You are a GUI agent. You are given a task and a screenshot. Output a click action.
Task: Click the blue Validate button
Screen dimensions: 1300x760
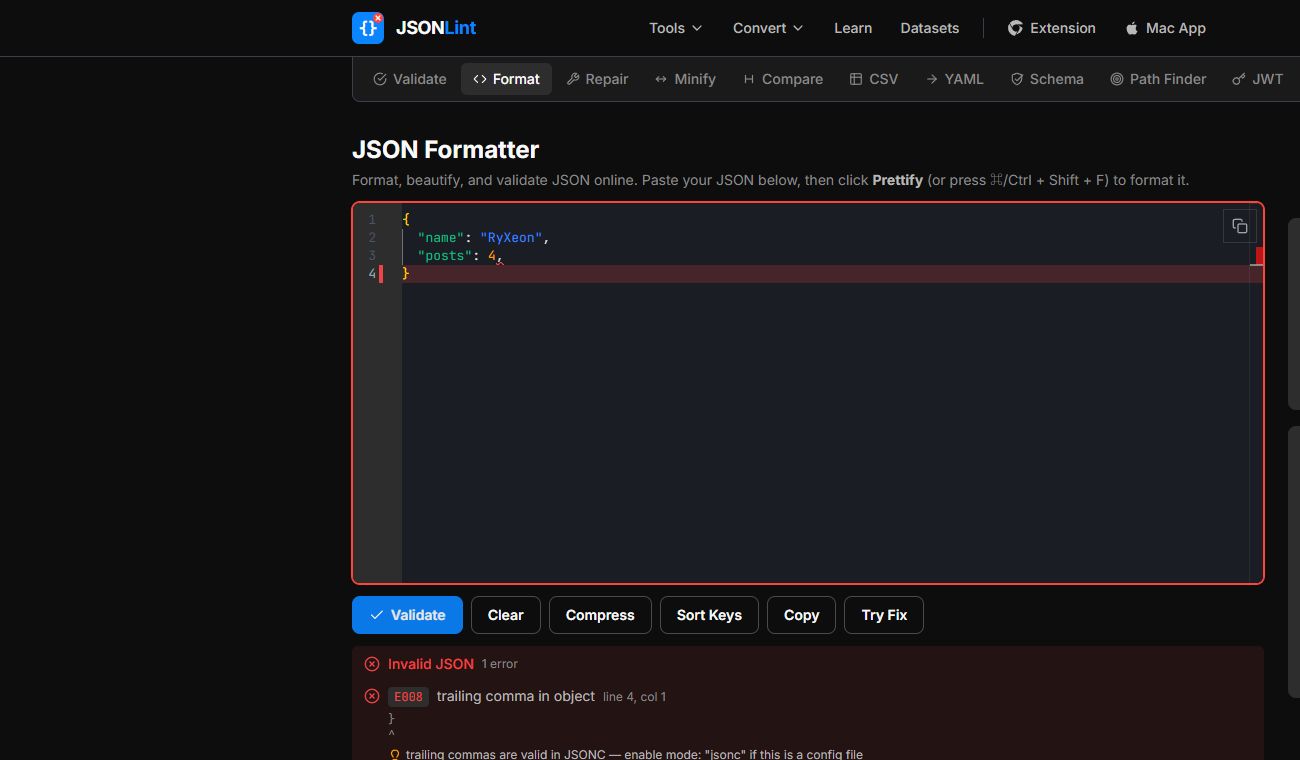pyautogui.click(x=407, y=615)
